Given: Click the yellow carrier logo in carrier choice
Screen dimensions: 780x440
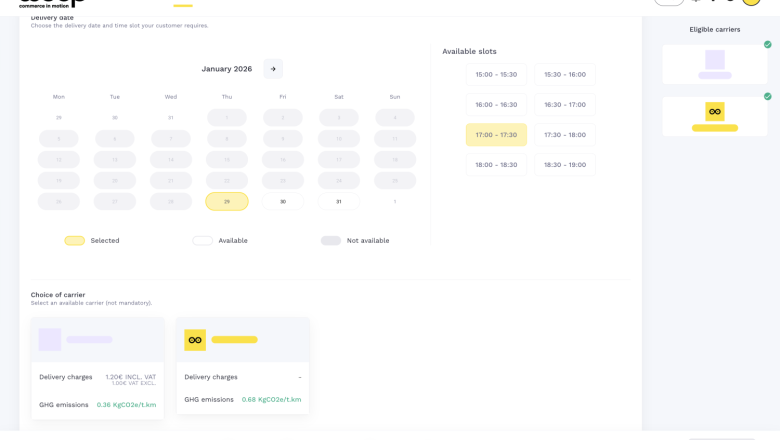Looking at the screenshot, I should 195,340.
